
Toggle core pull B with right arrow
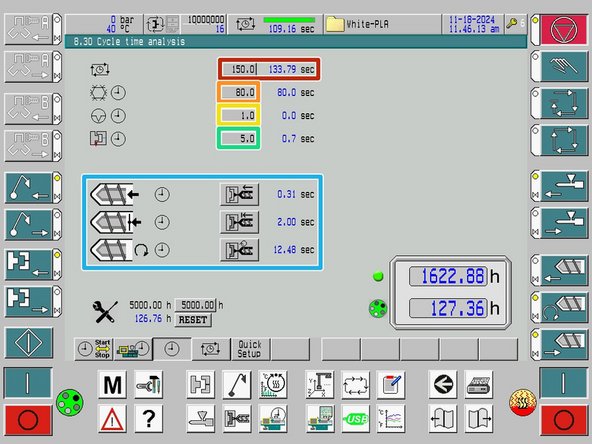(x=29, y=146)
